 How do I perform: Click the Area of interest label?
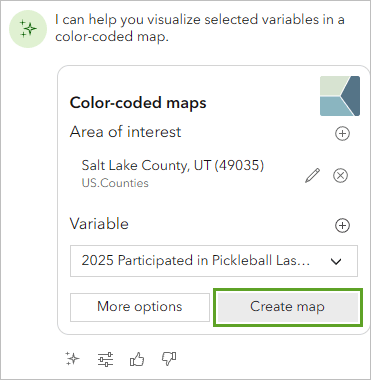tap(125, 132)
